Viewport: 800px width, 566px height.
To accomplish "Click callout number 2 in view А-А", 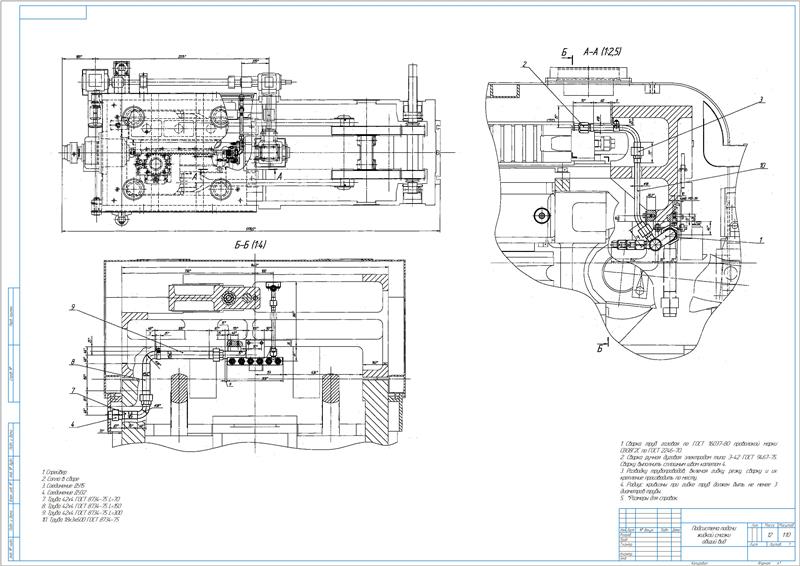I will pyautogui.click(x=523, y=64).
